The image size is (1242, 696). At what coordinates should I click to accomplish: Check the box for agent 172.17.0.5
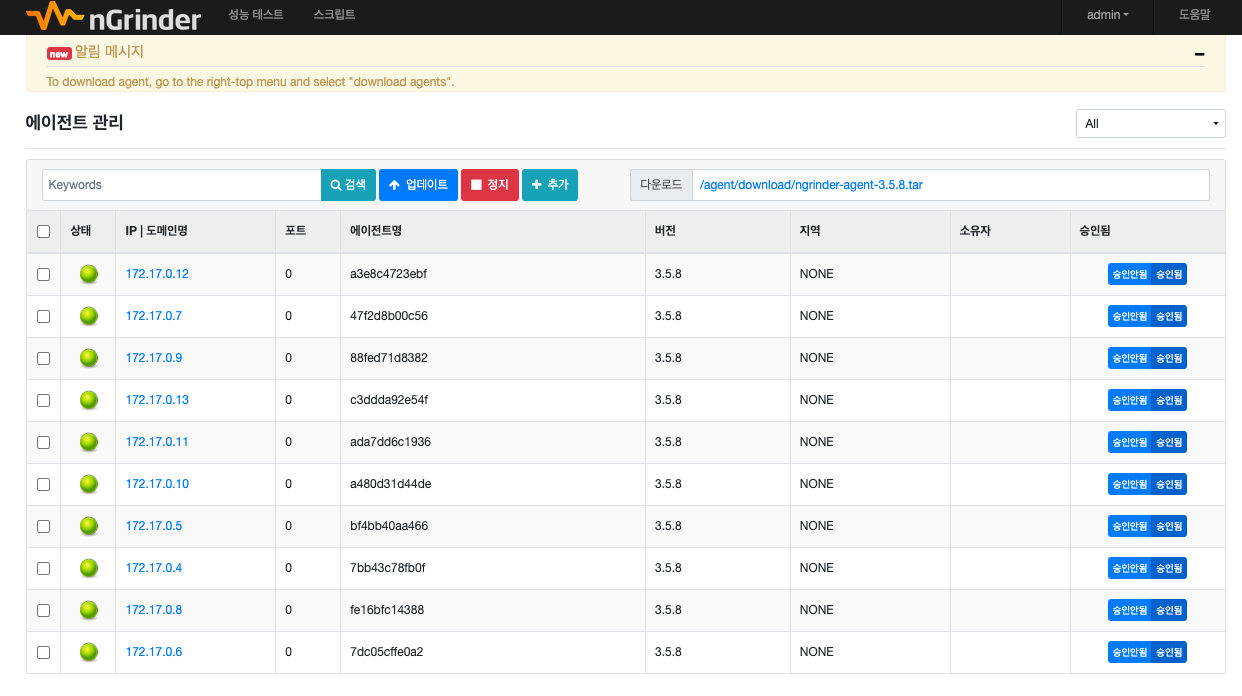coord(43,526)
